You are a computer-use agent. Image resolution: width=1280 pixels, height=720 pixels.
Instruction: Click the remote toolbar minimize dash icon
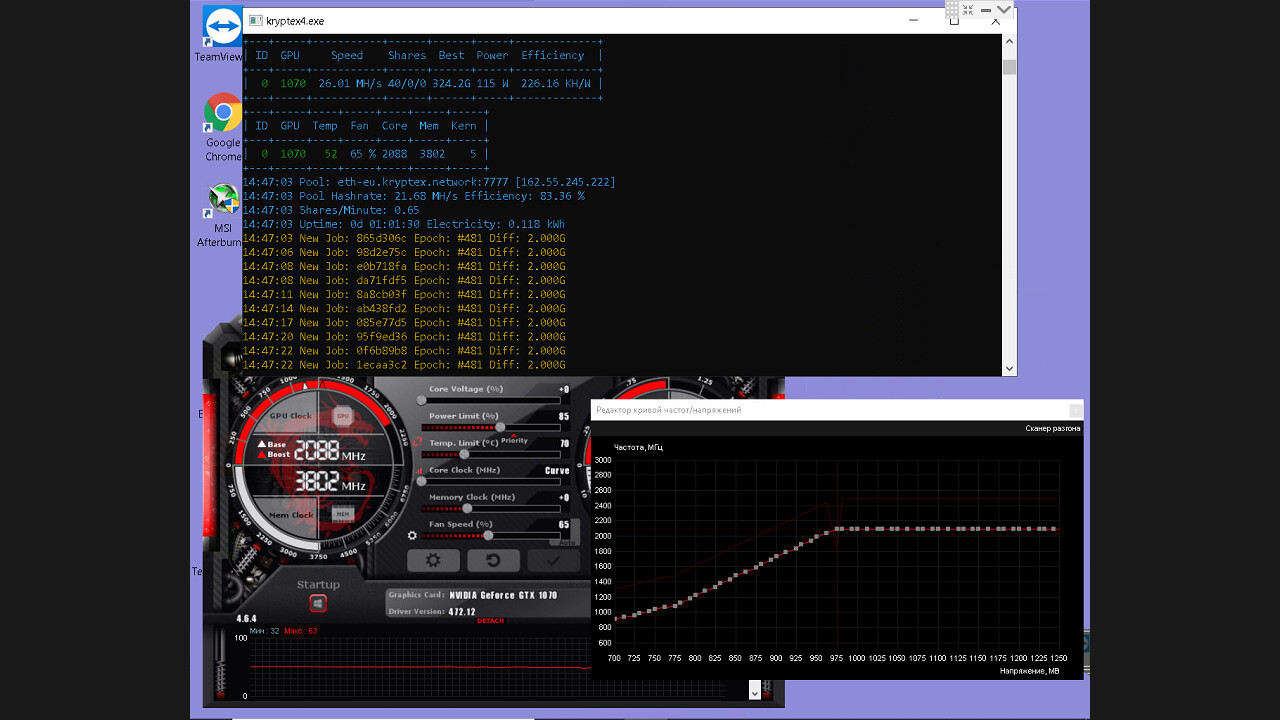pos(986,8)
